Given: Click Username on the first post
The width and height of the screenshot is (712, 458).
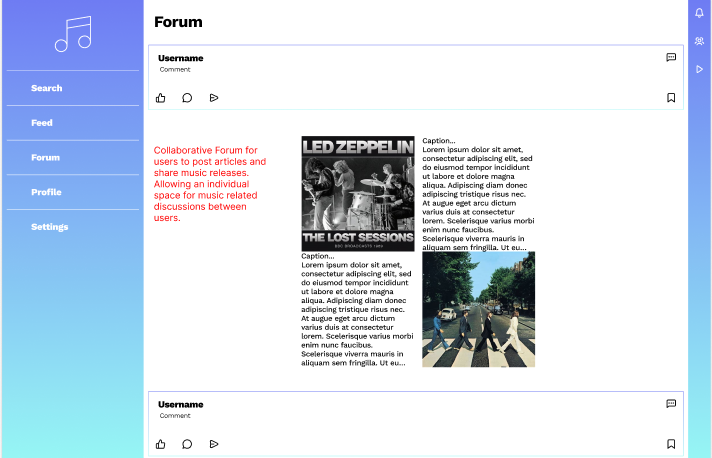Looking at the screenshot, I should click(x=181, y=58).
